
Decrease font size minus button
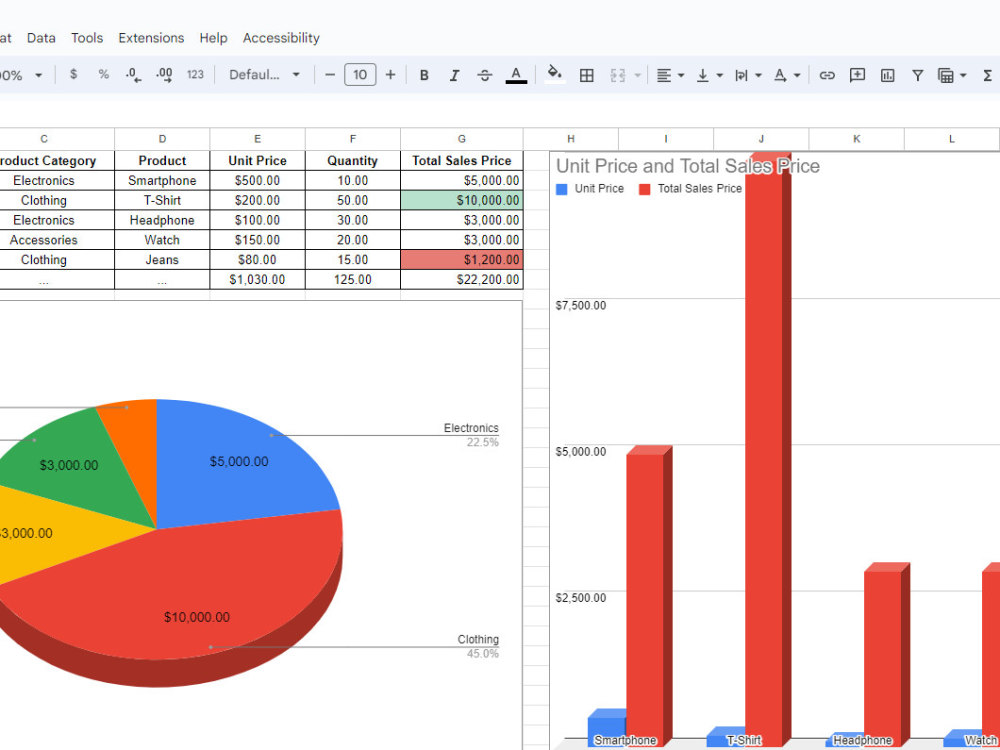pos(330,75)
